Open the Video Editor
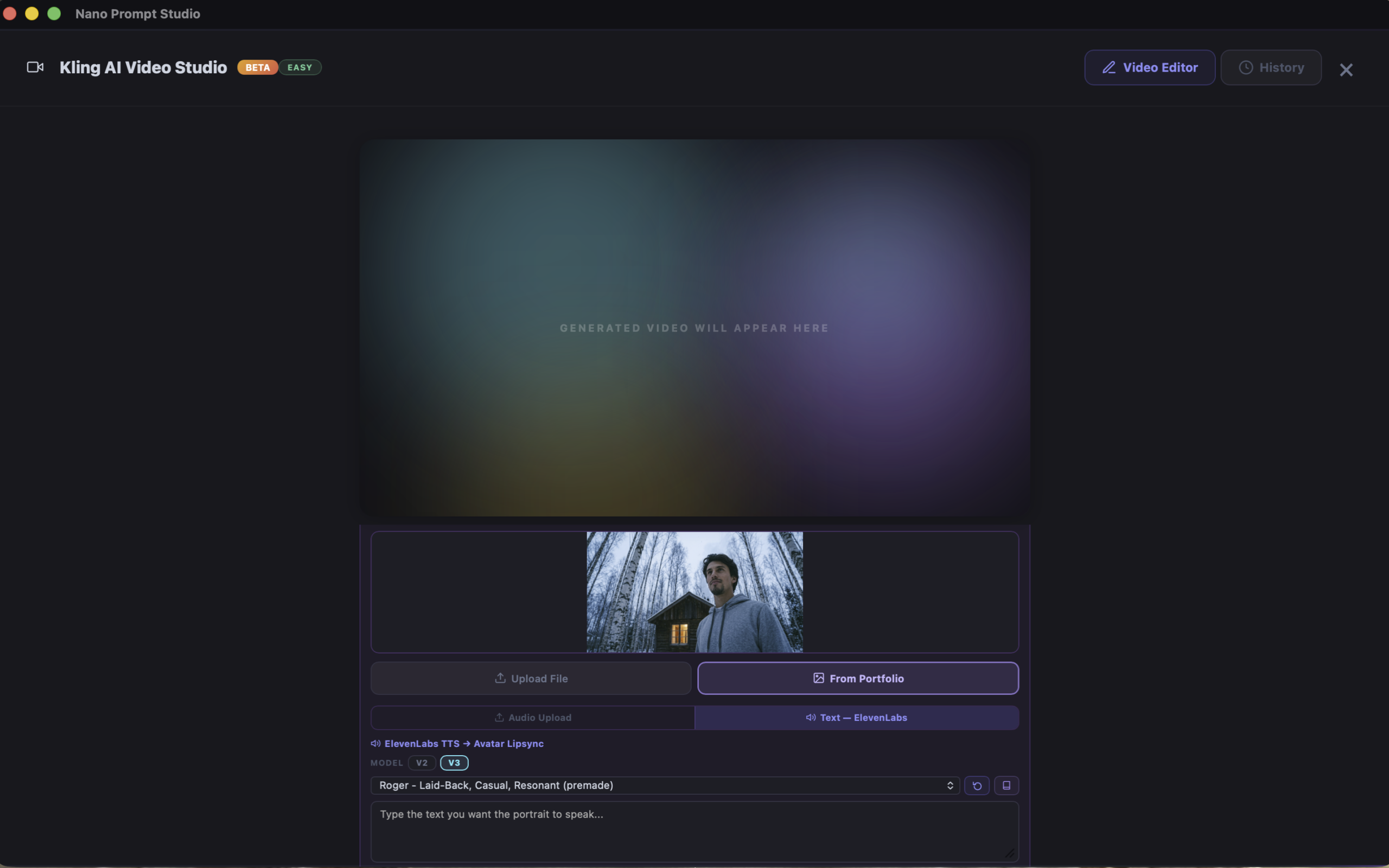Image resolution: width=1389 pixels, height=868 pixels. coord(1149,67)
